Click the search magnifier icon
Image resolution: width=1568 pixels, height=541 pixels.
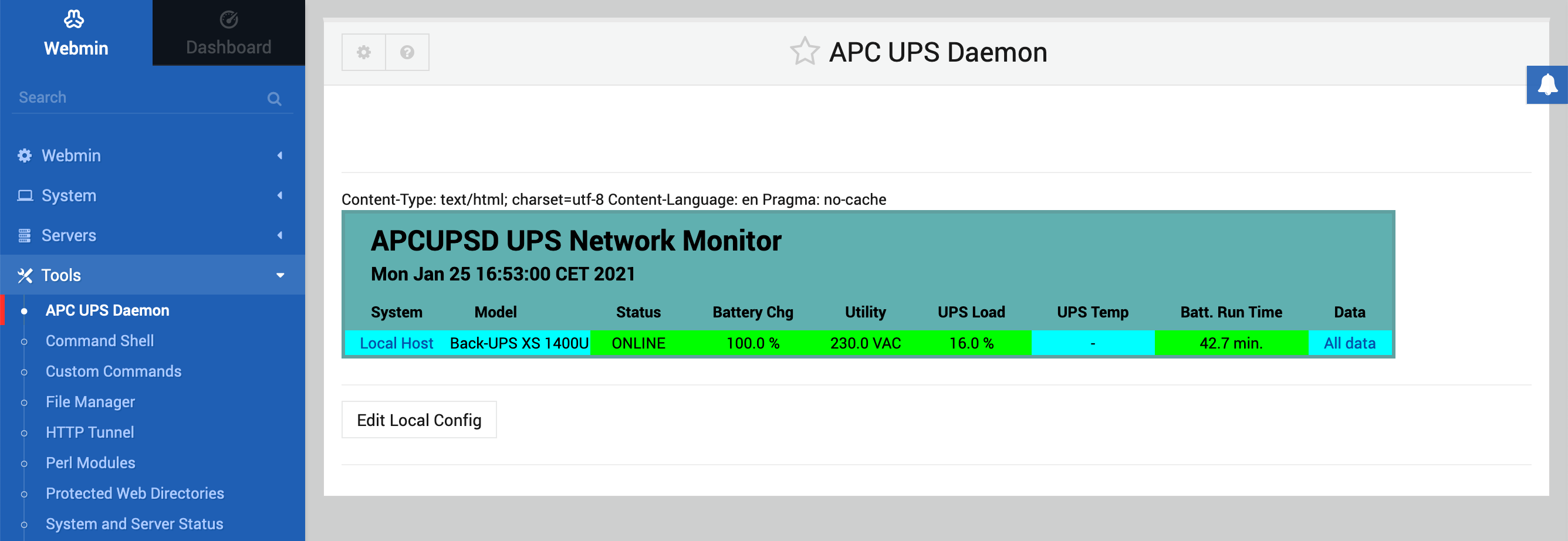pyautogui.click(x=274, y=99)
